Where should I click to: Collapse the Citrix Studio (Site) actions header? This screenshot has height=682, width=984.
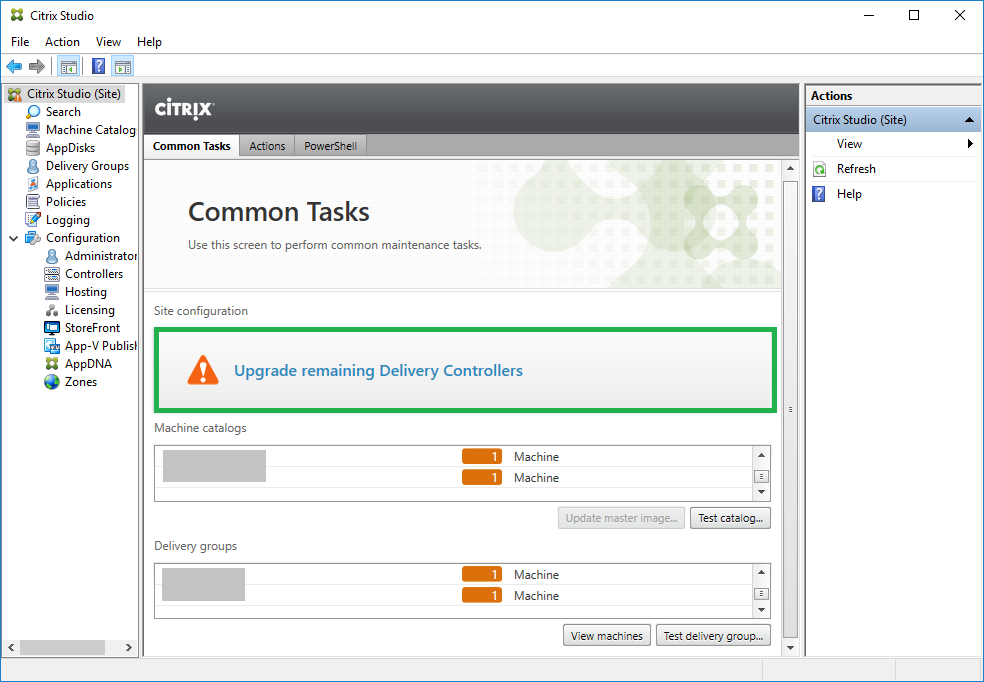click(x=968, y=120)
